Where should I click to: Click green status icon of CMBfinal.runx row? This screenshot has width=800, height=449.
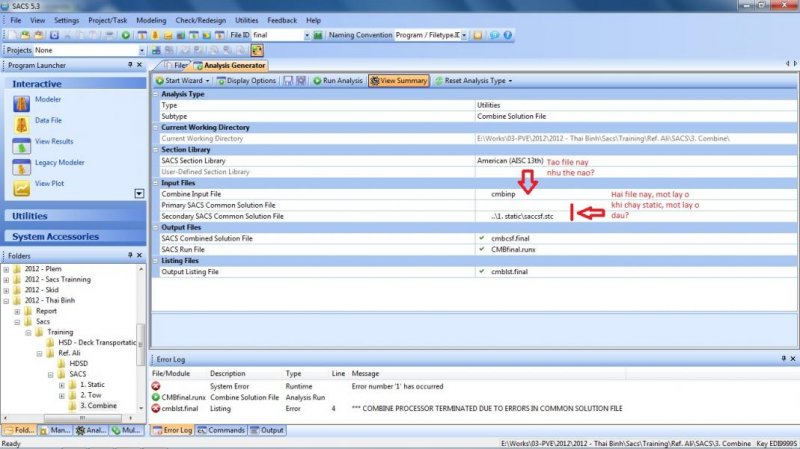156,397
